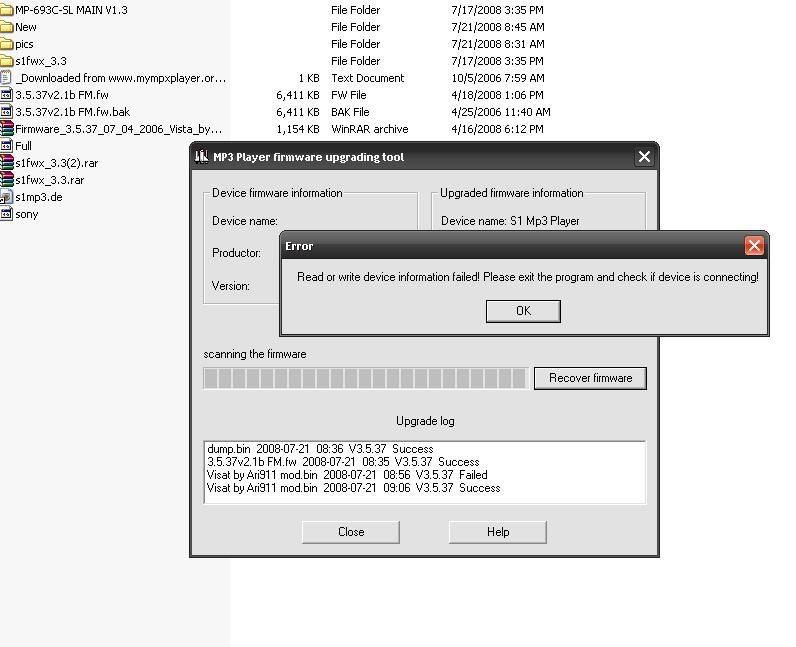Image resolution: width=796 pixels, height=647 pixels.
Task: Select the 3.5.37v2.1b FM.fw.bak file icon
Action: pos(7,112)
